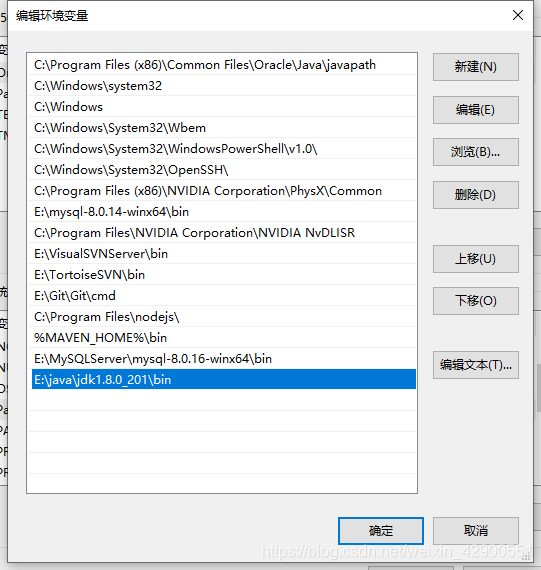Select the C:\Windows\system32 entry
The width and height of the screenshot is (541, 570).
[222, 86]
